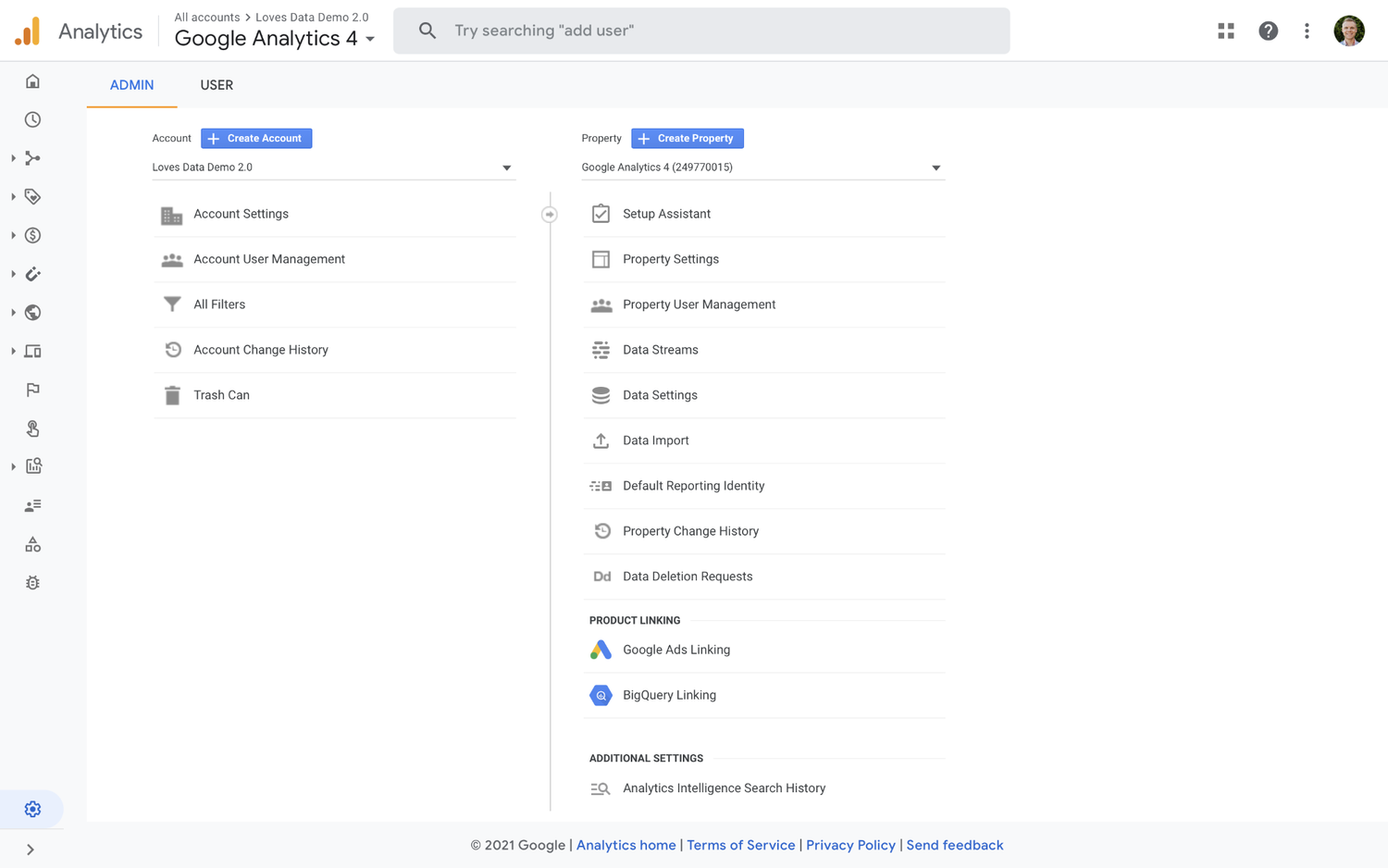The height and width of the screenshot is (868, 1388).
Task: Click the All accounts breadcrumb
Action: pos(207,17)
